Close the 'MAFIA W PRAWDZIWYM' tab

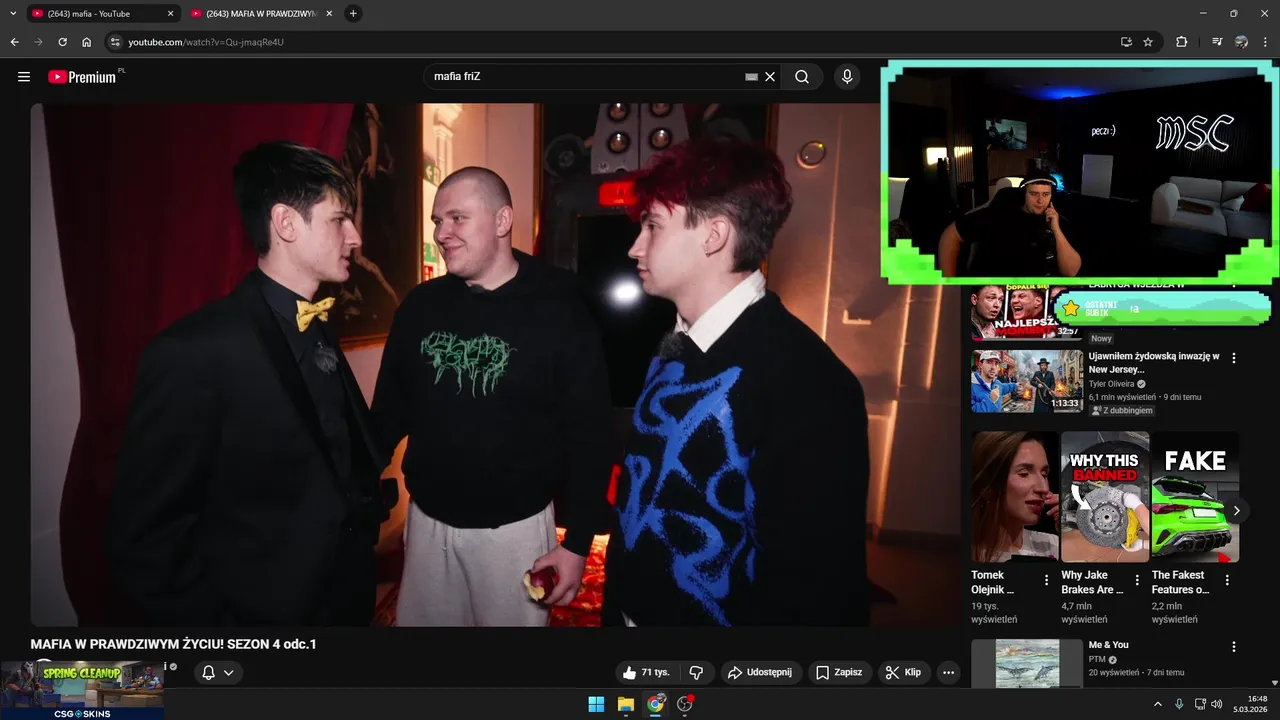tap(329, 14)
